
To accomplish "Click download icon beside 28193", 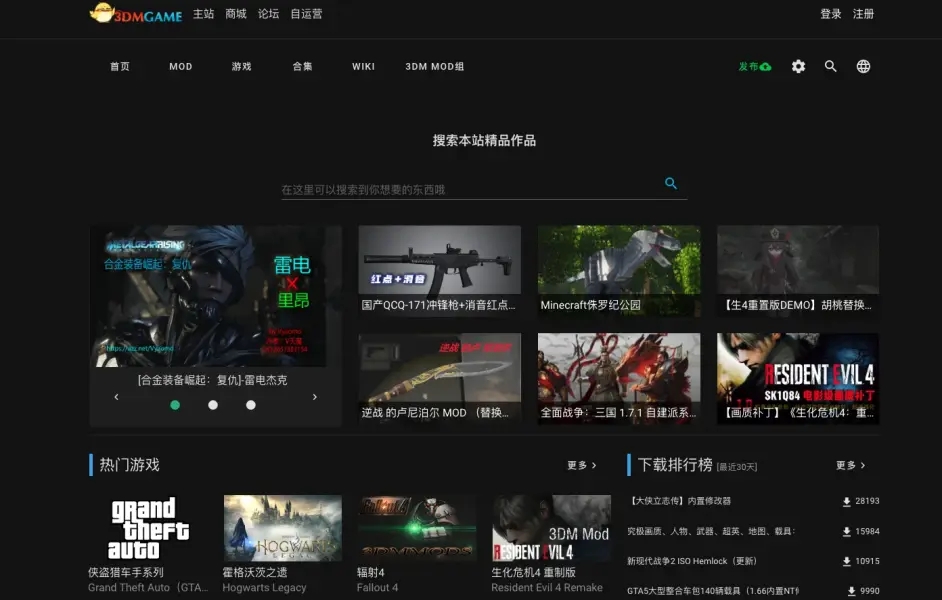I will click(846, 502).
